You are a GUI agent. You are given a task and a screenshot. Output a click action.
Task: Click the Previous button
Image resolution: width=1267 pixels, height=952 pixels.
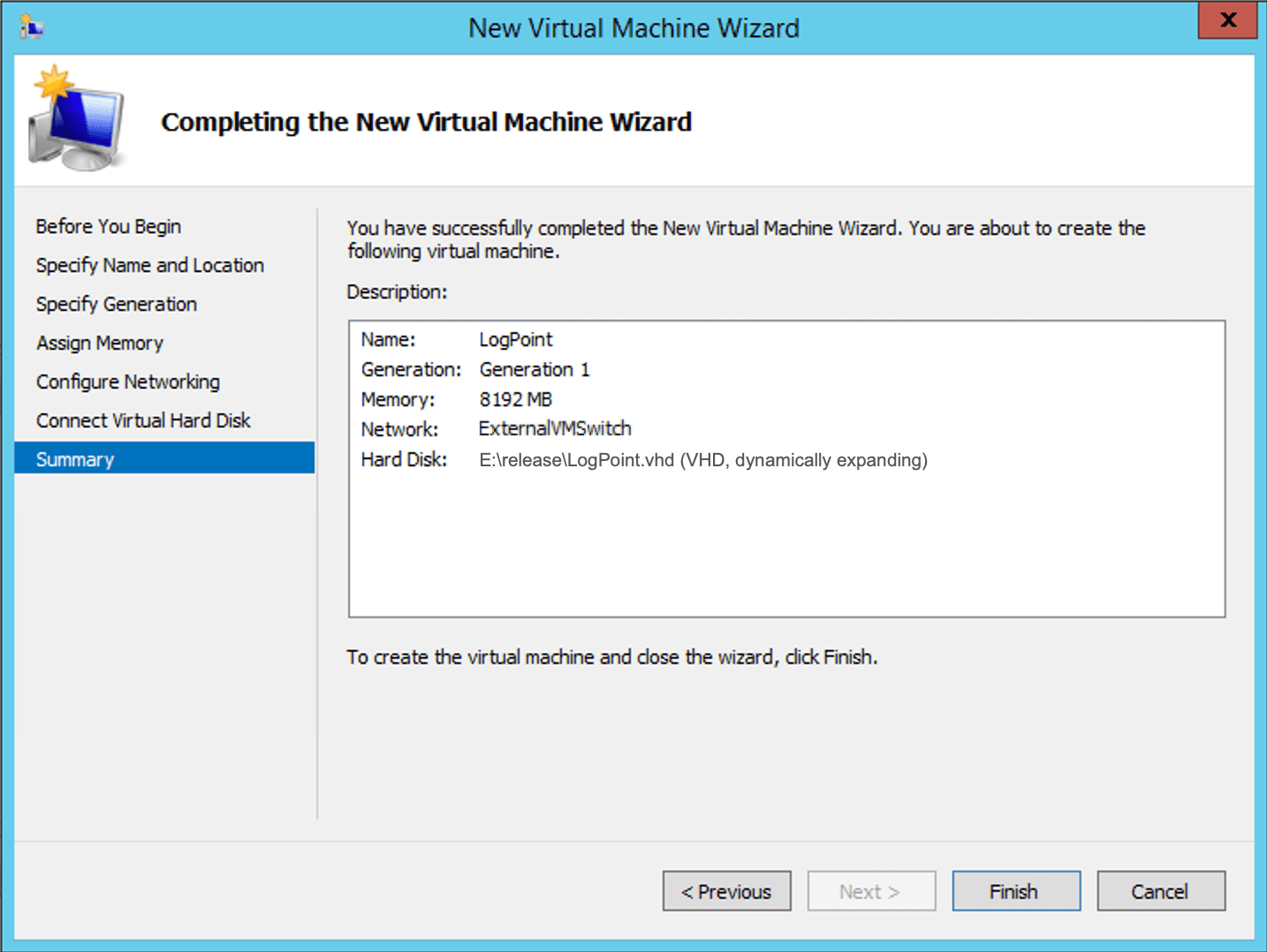click(x=726, y=891)
